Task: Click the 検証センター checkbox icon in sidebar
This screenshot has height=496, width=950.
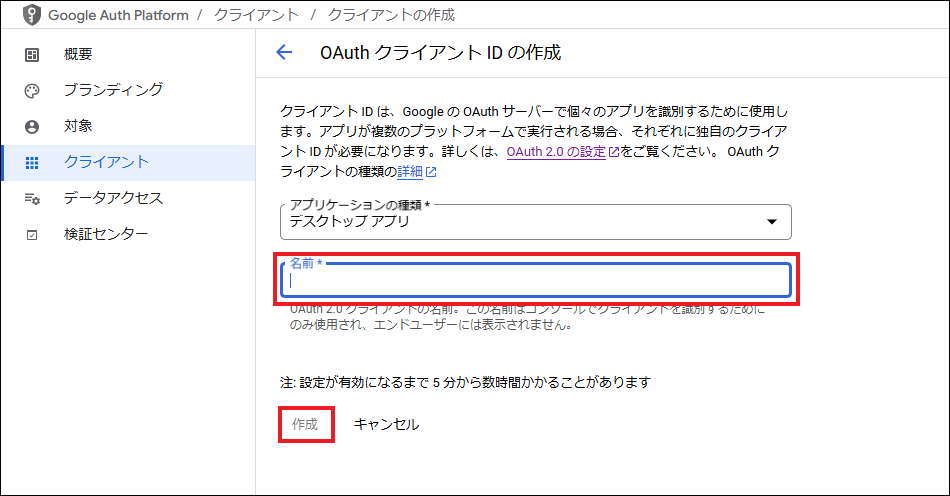Action: coord(32,235)
